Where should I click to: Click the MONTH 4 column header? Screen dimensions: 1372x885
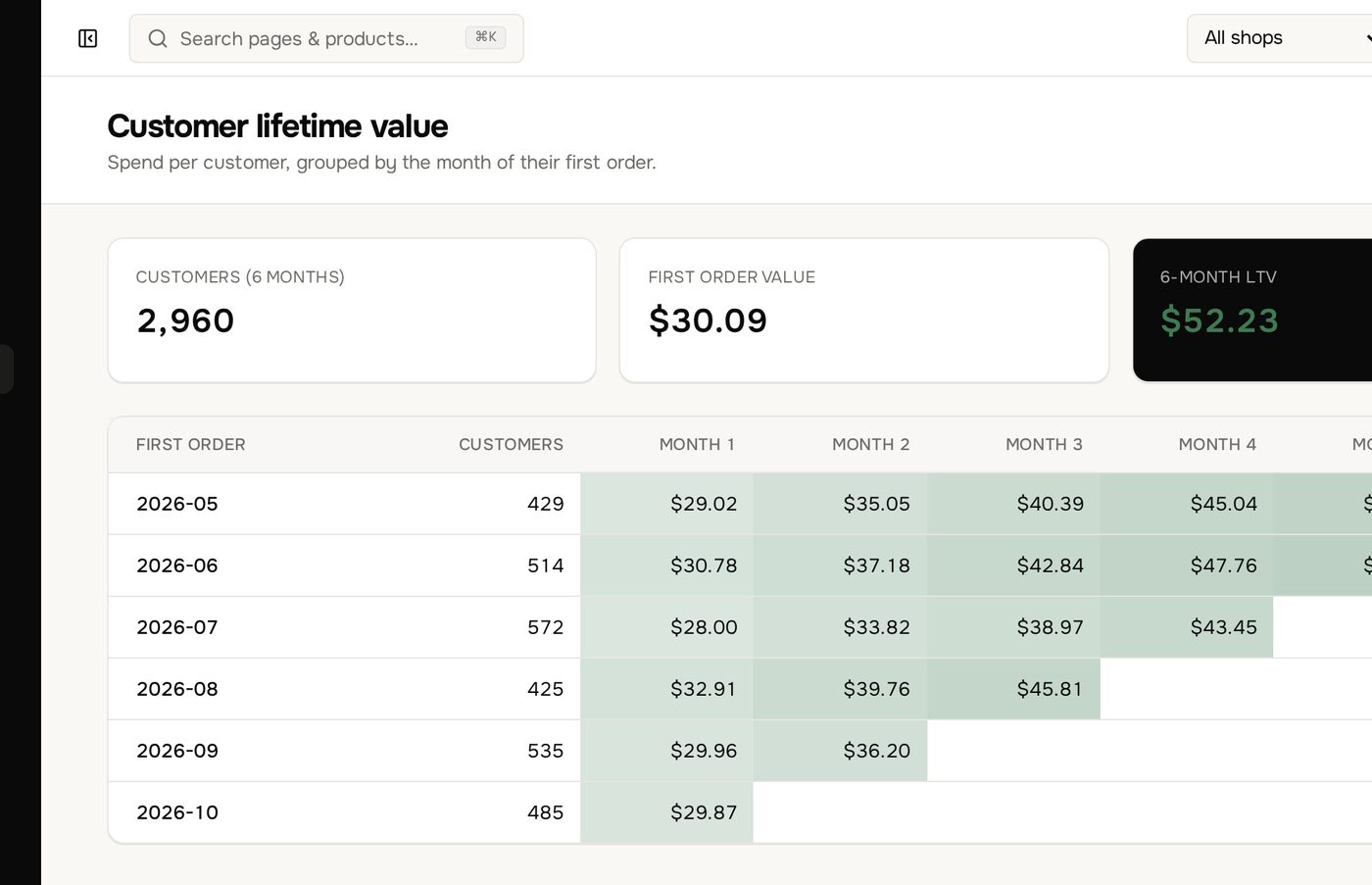pyautogui.click(x=1217, y=444)
